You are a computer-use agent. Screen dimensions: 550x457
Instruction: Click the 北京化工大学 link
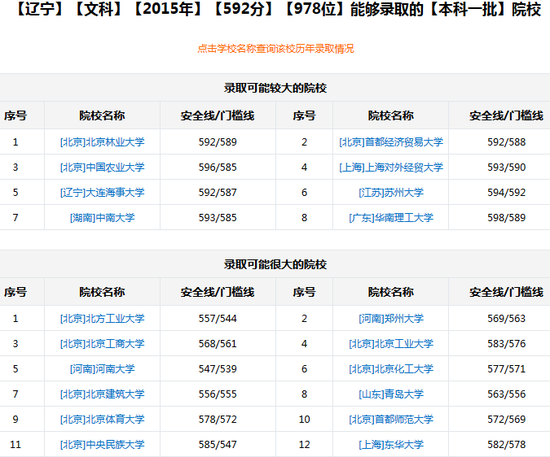click(391, 369)
